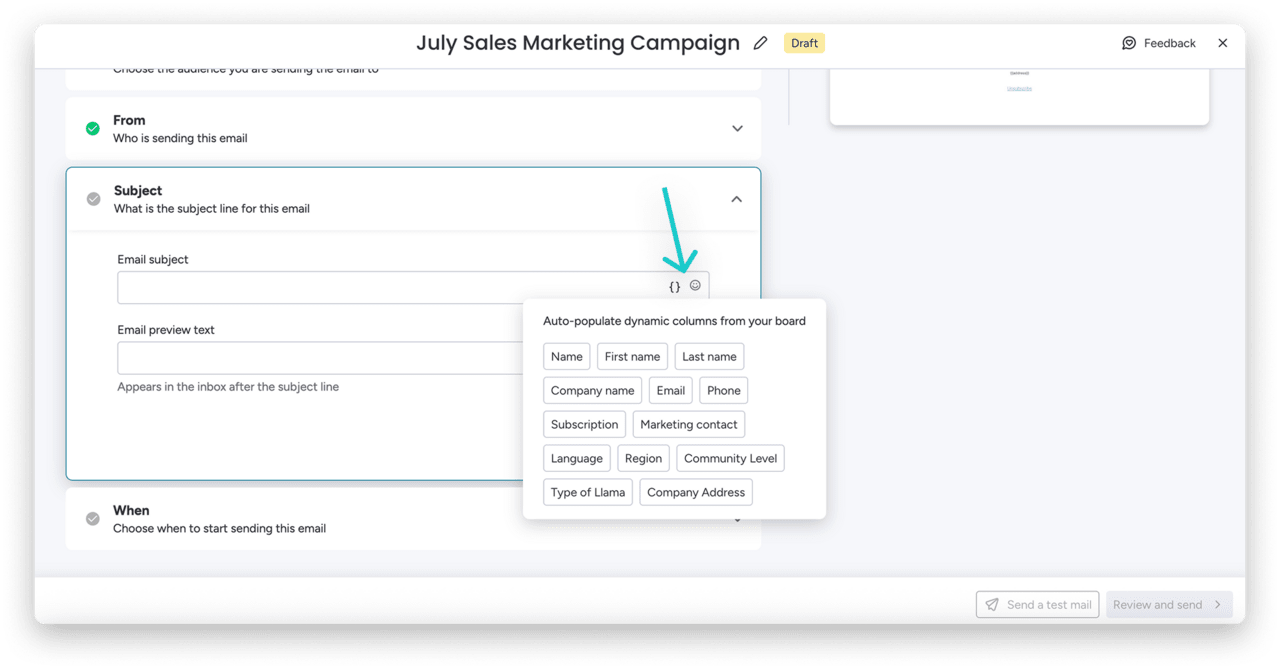
Task: Expand the From section
Action: coord(737,128)
